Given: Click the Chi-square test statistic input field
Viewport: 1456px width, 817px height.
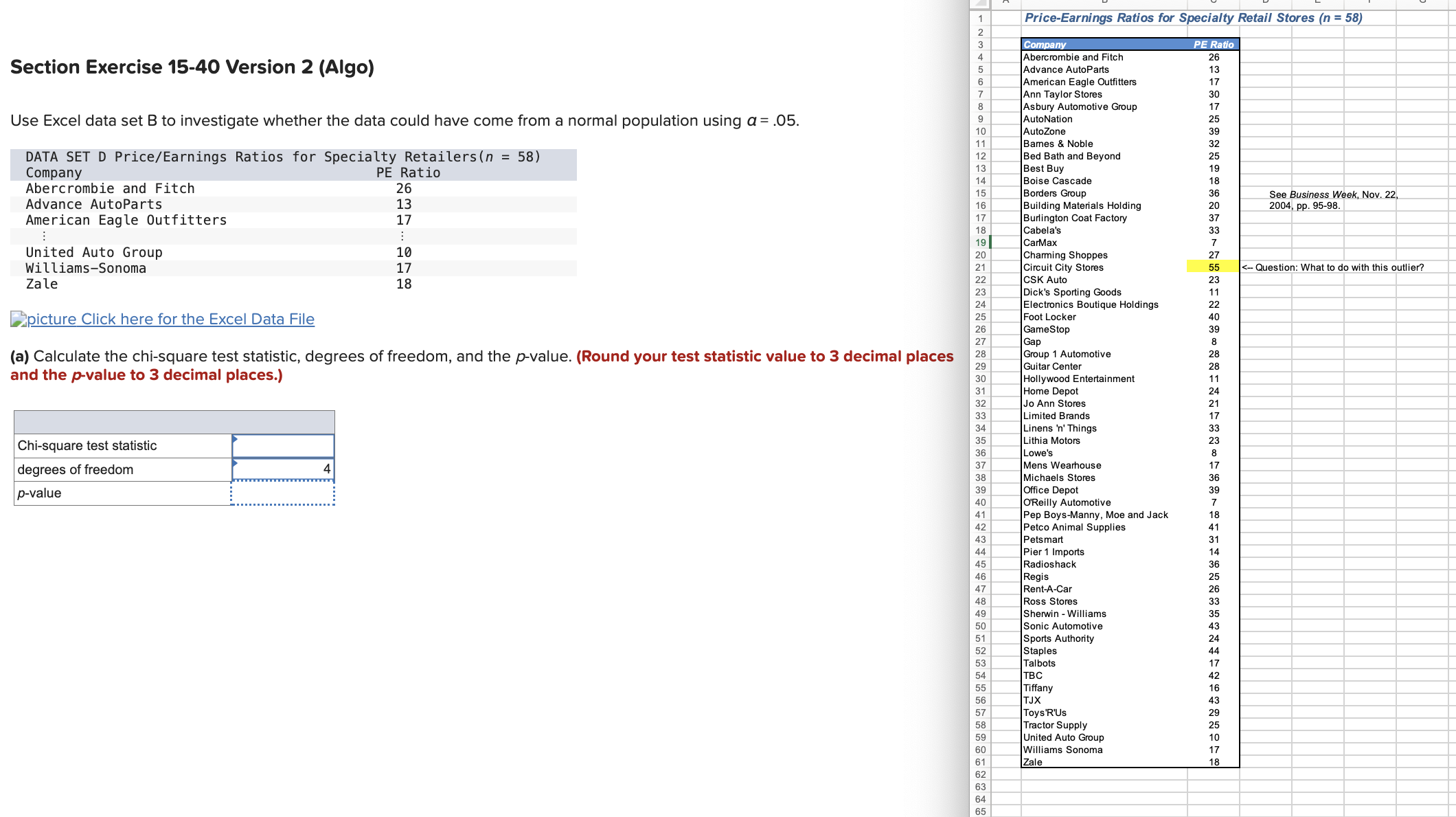Looking at the screenshot, I should [284, 445].
